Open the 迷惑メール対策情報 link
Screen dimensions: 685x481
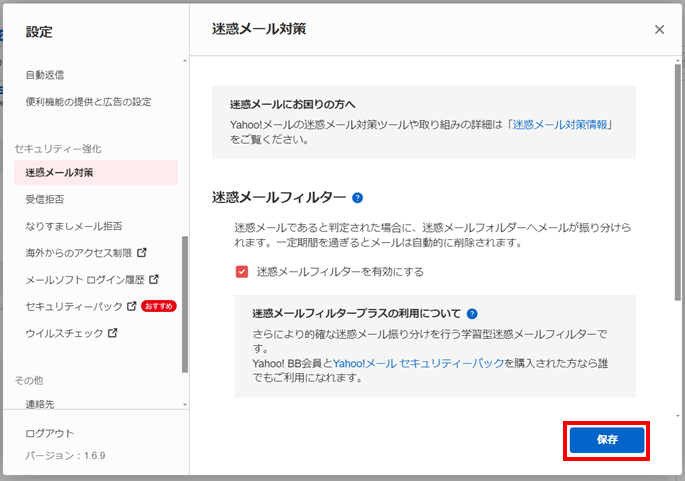click(561, 125)
